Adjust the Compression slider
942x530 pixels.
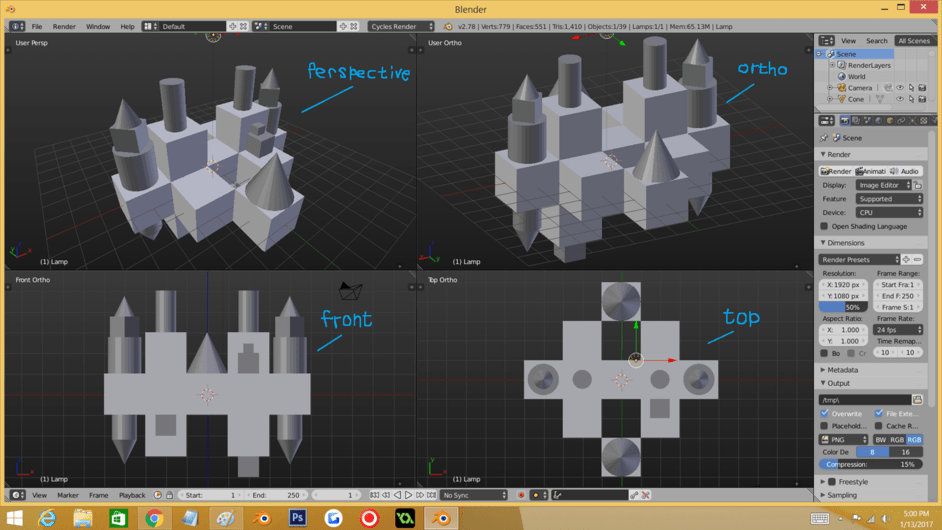pos(871,464)
